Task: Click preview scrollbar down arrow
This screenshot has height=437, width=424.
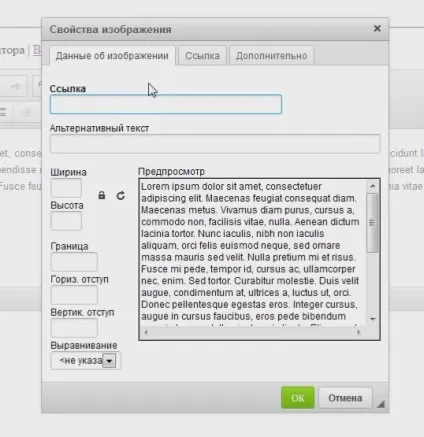Action: tap(373, 319)
